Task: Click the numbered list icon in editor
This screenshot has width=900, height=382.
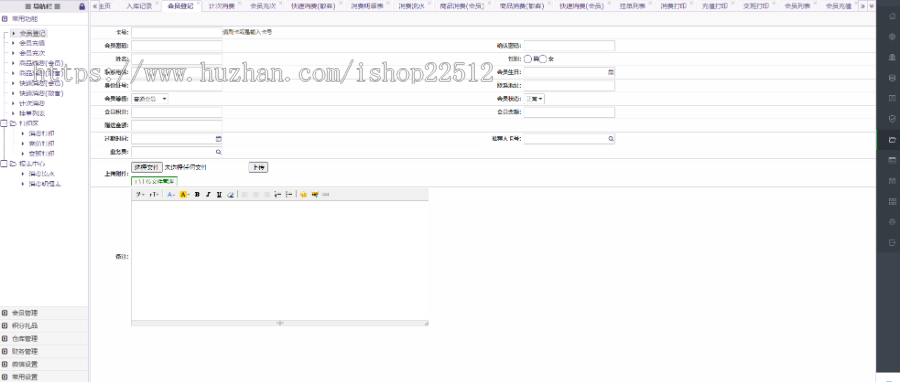Action: (x=277, y=194)
